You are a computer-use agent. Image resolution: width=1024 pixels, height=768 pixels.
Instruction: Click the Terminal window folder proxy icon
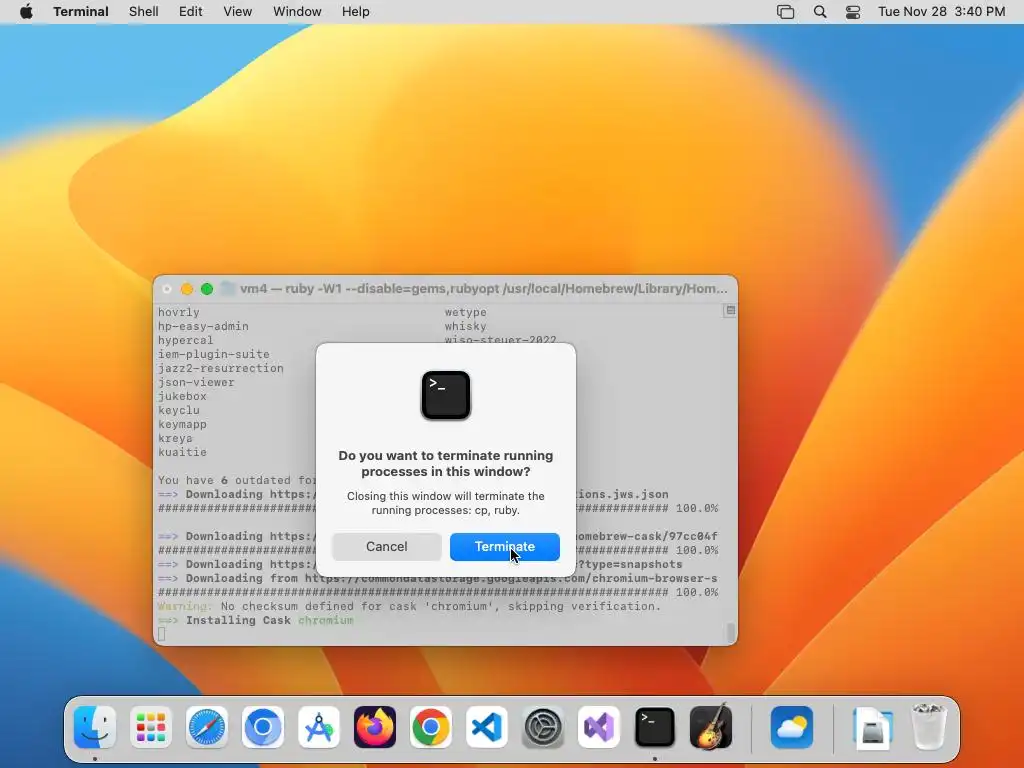(227, 289)
